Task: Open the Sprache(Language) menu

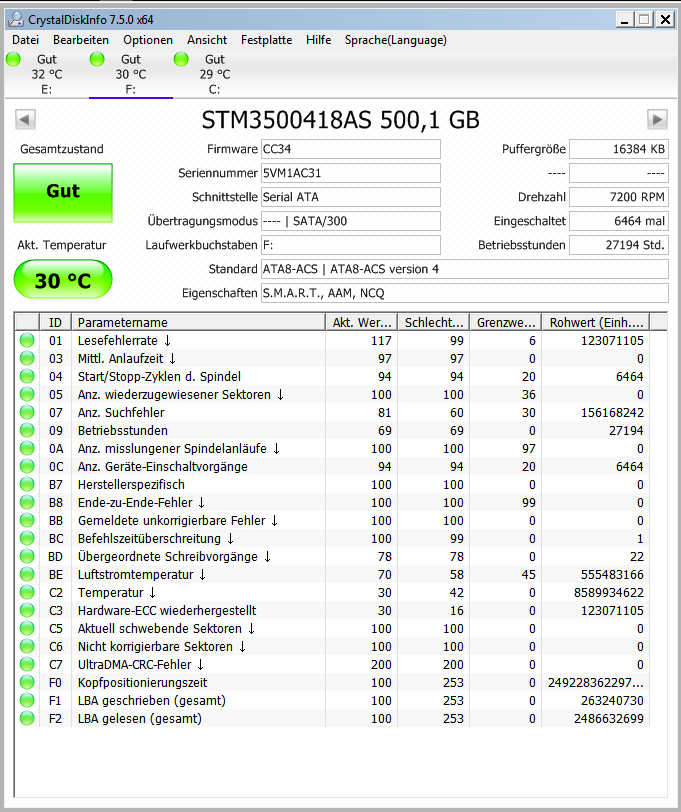Action: (396, 40)
